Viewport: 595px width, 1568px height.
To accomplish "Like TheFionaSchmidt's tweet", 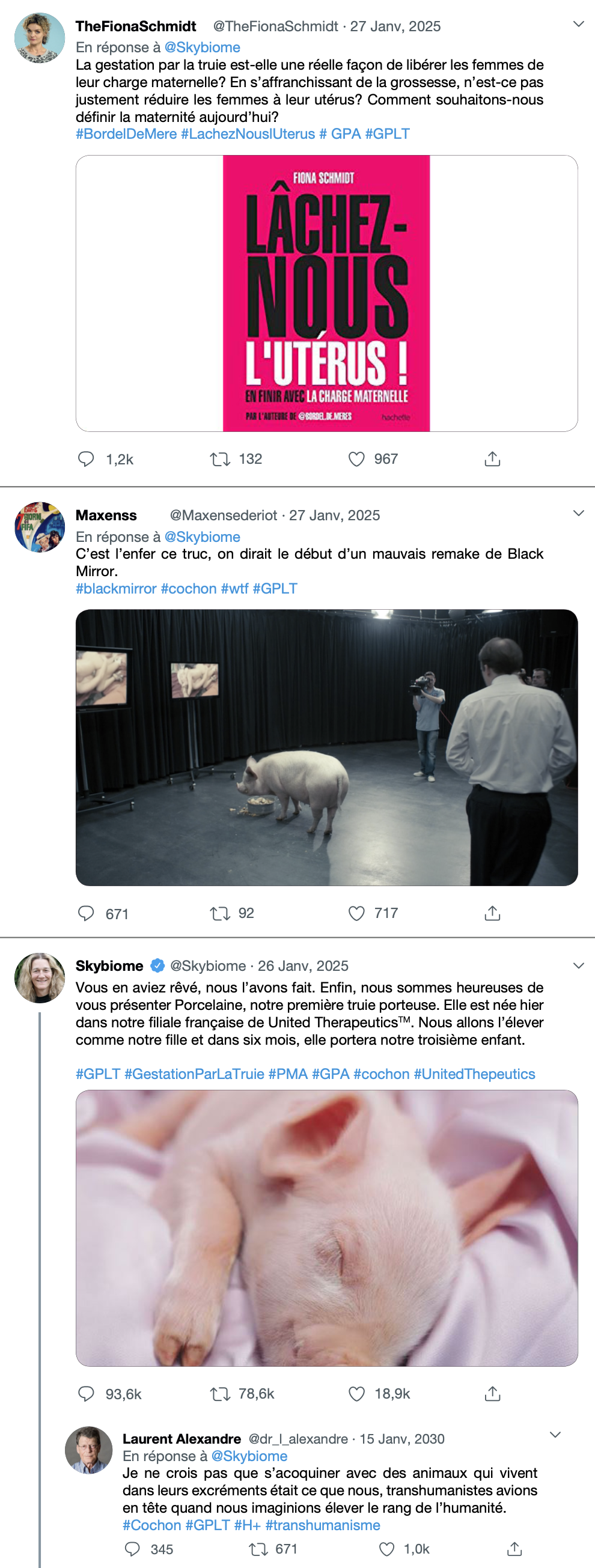I will [x=356, y=459].
